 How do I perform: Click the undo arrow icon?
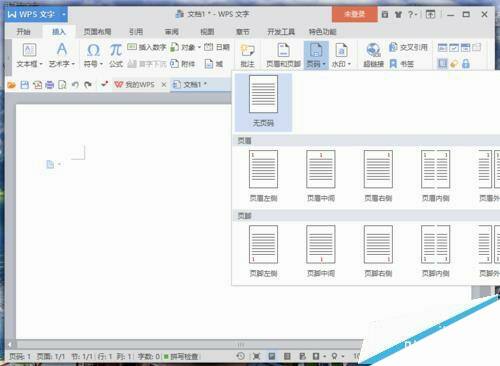75,85
